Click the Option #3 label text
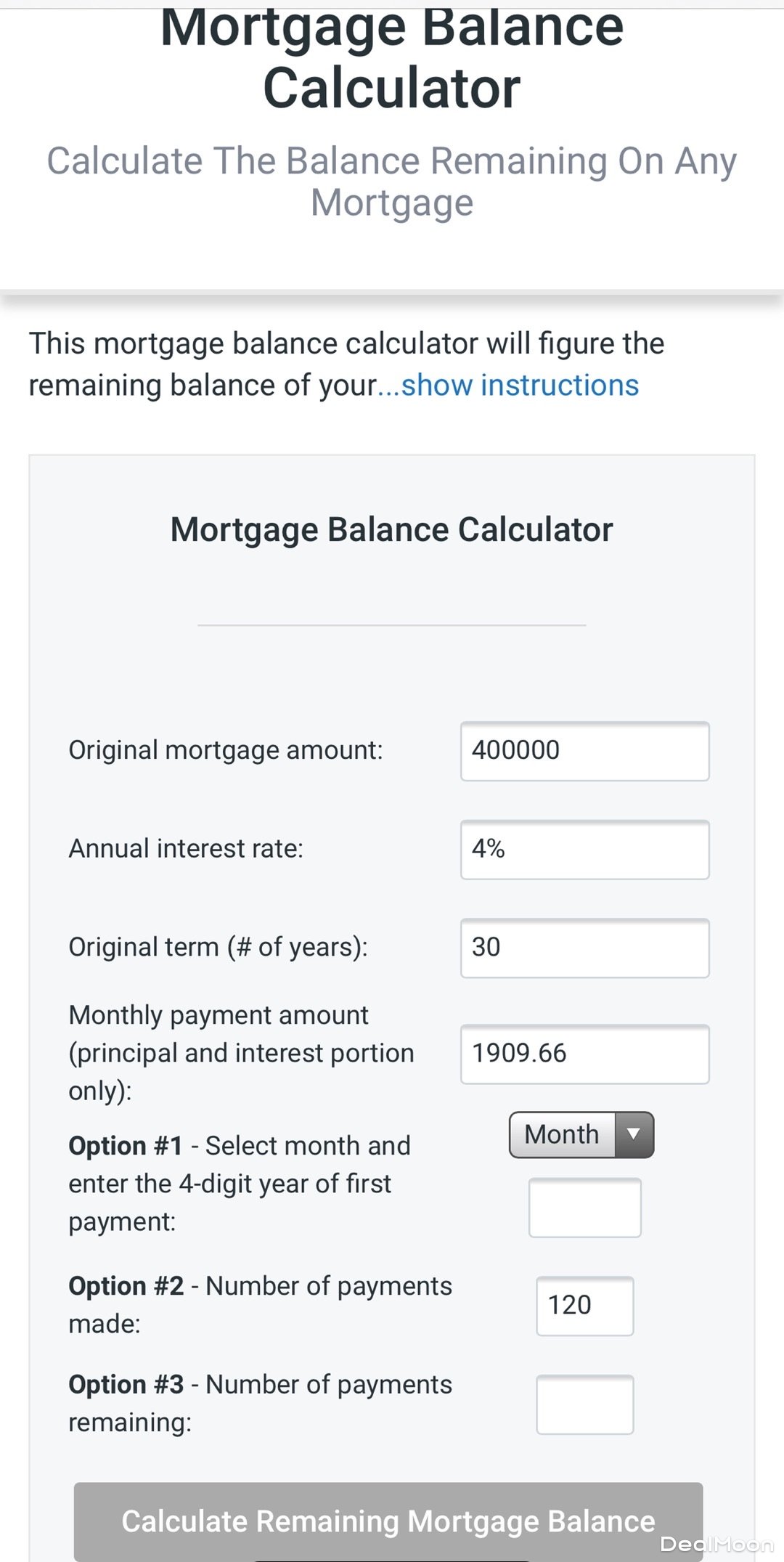784x1562 pixels. [260, 1403]
